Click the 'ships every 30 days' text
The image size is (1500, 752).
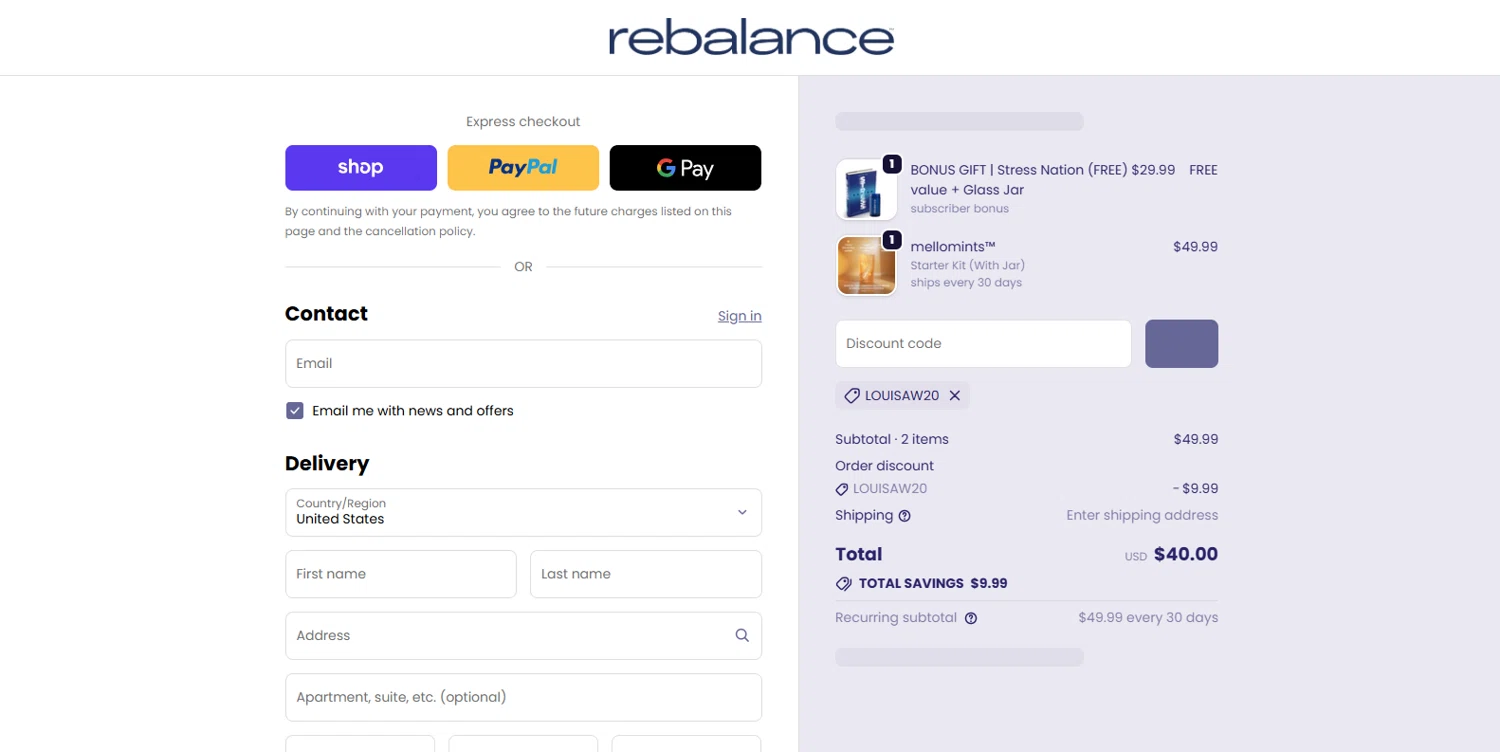click(966, 283)
